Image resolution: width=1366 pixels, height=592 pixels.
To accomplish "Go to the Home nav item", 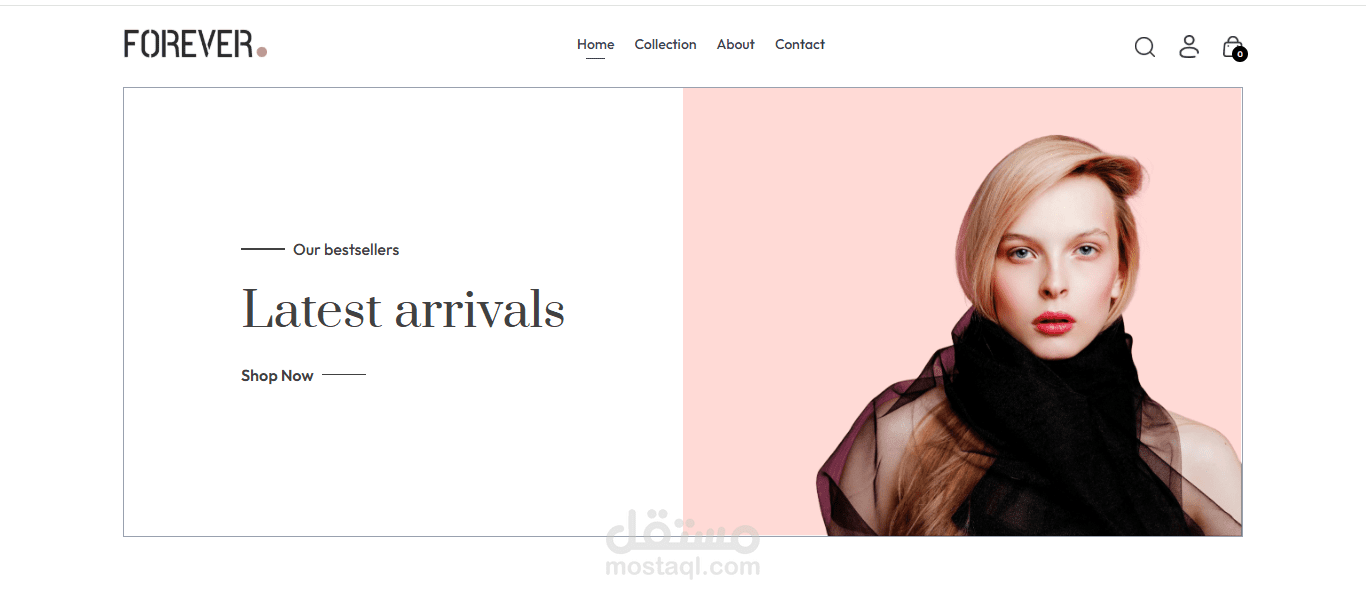I will coord(595,44).
